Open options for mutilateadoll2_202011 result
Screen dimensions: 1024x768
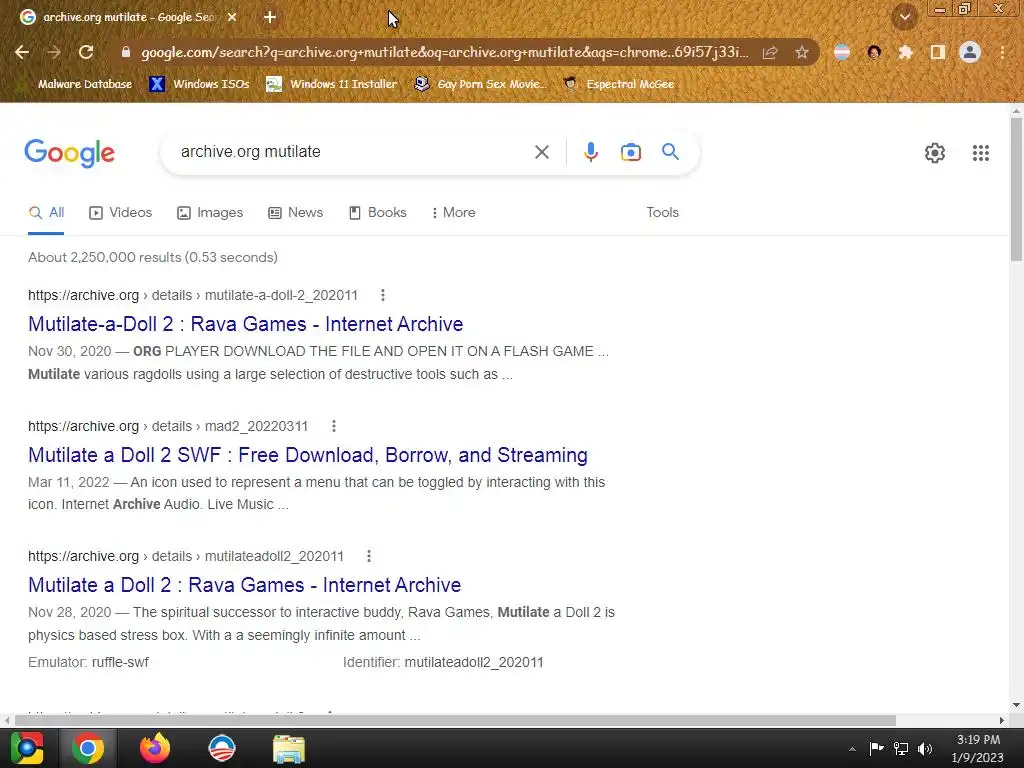click(x=369, y=556)
